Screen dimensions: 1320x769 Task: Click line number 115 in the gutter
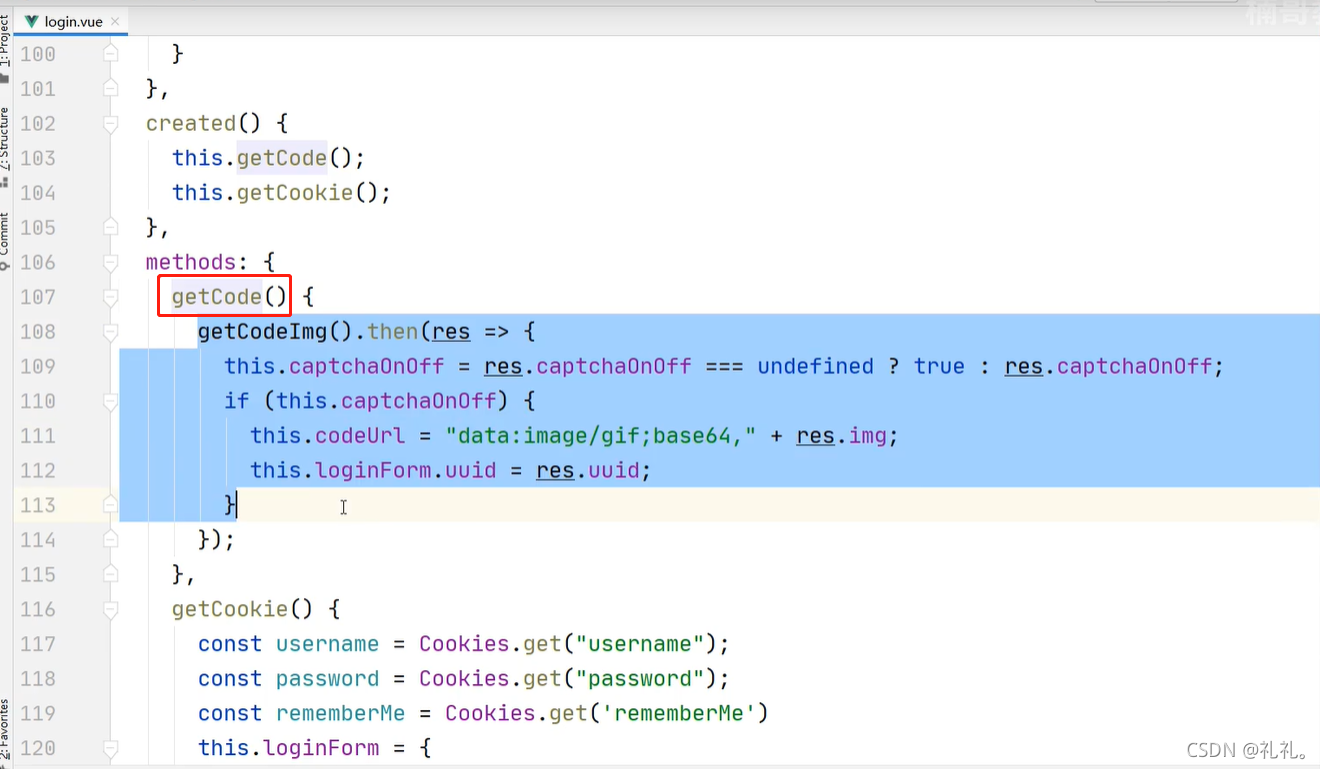[x=38, y=574]
